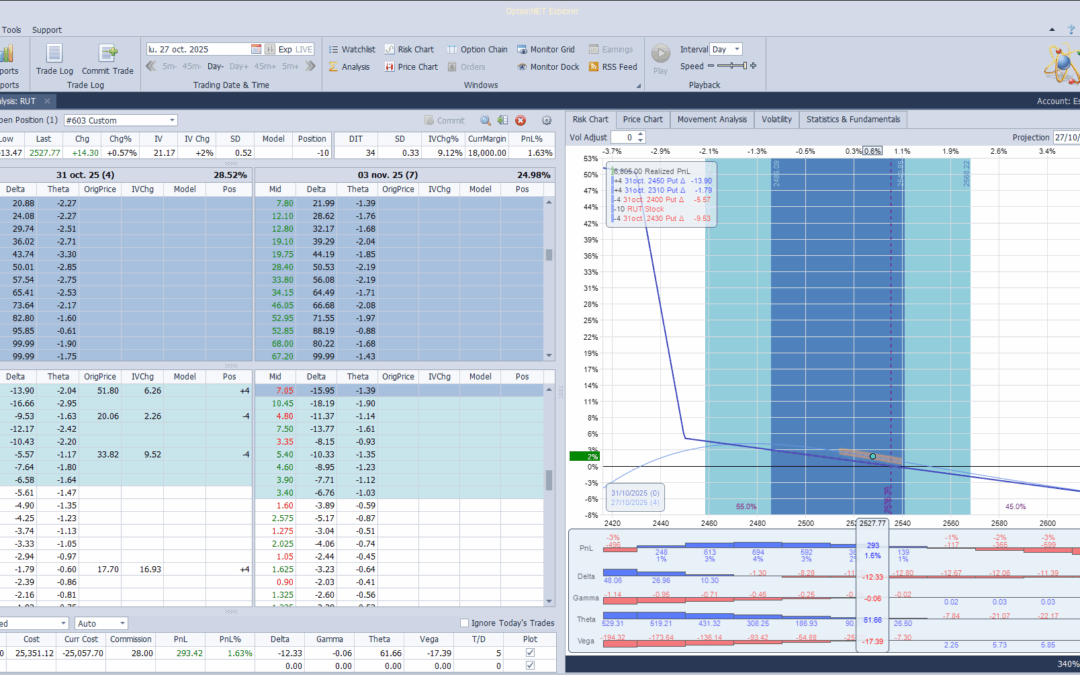
Task: Switch to the Movement Analysis tab
Action: click(x=711, y=119)
